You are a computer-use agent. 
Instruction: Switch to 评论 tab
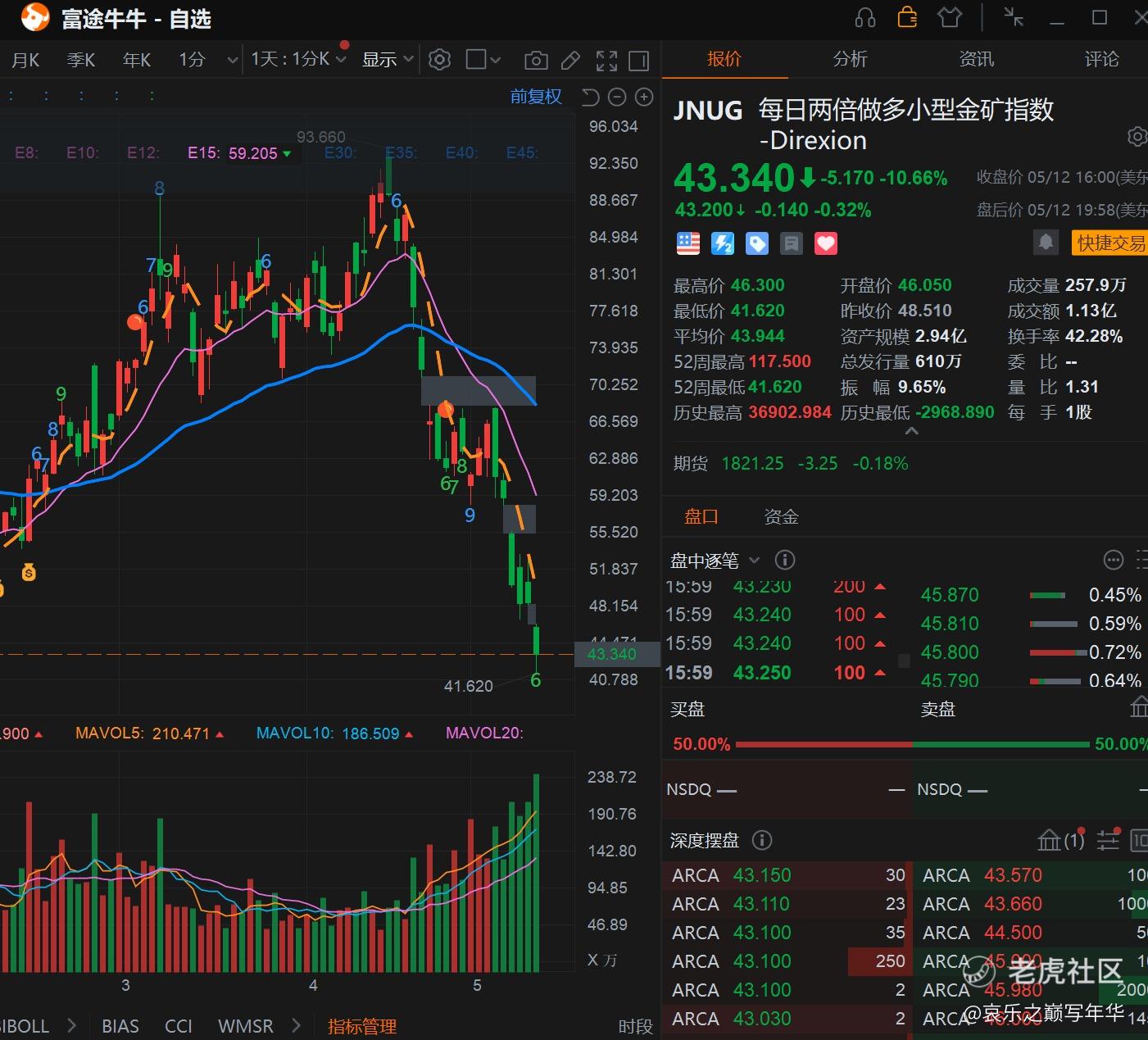click(1101, 59)
